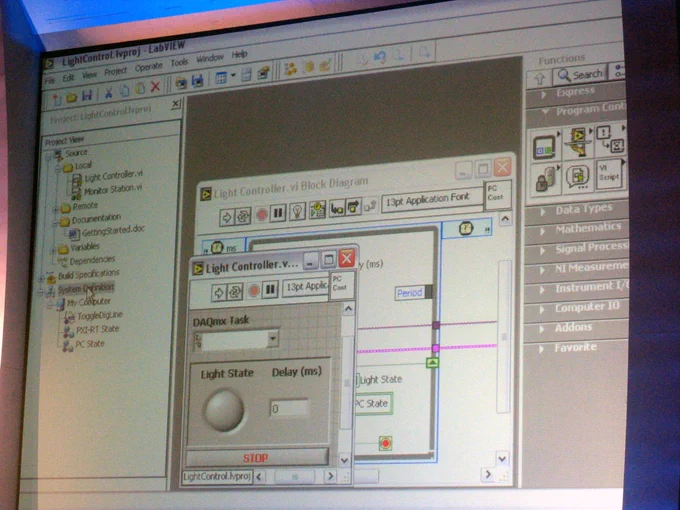The image size is (680, 510).
Task: Expand the Signal Processing palette category
Action: click(543, 250)
